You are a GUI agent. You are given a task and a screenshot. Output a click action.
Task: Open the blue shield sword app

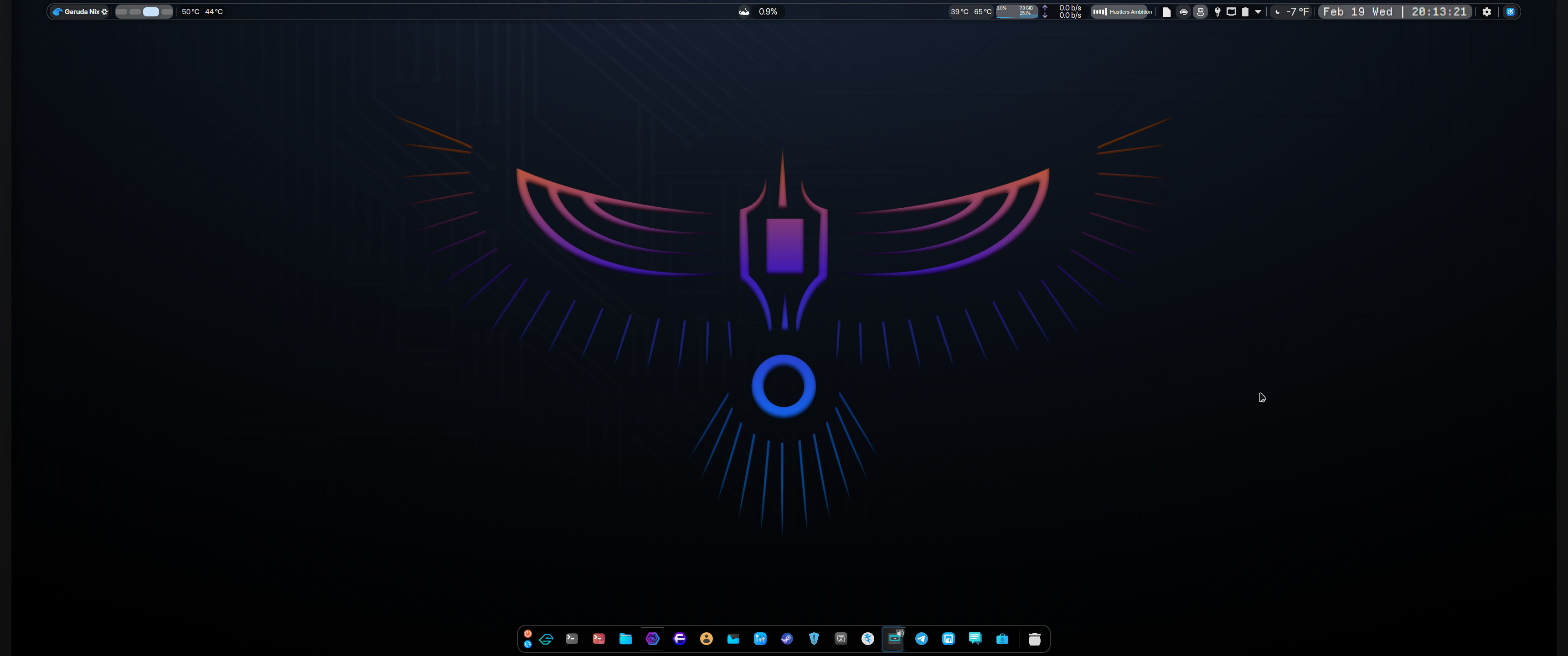[x=814, y=639]
